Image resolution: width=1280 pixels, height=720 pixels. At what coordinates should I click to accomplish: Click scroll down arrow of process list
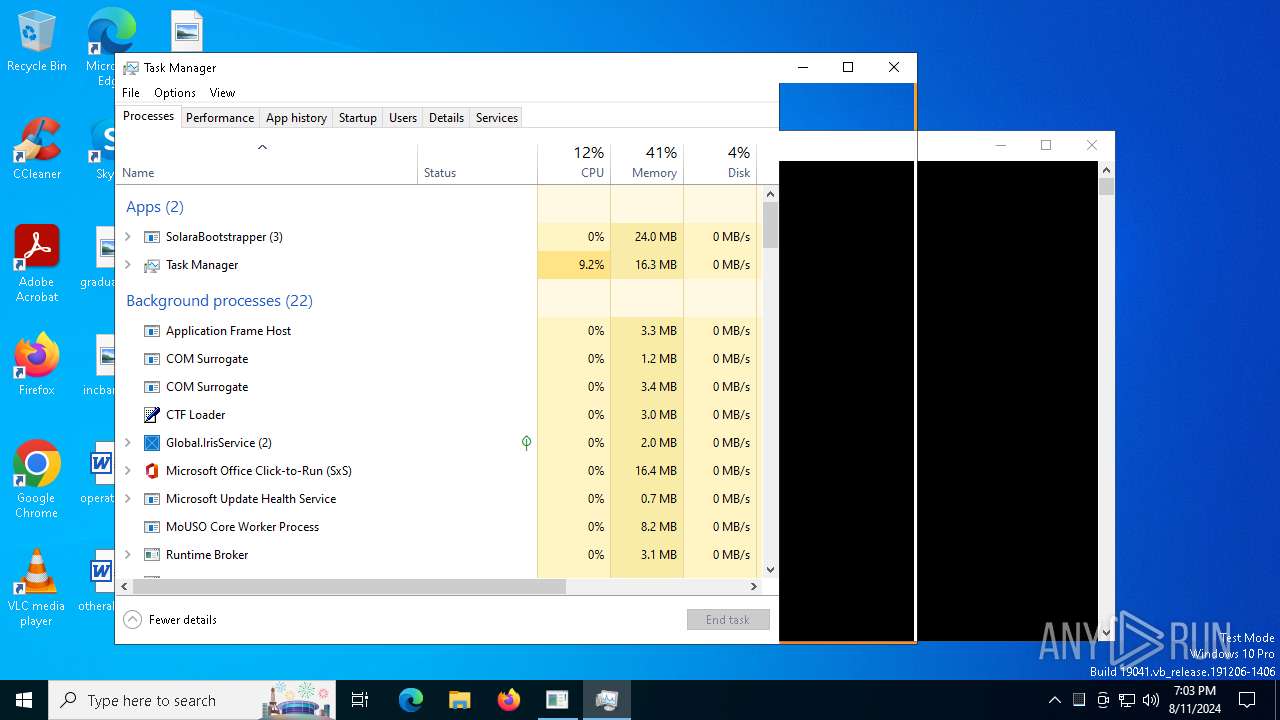tap(770, 570)
